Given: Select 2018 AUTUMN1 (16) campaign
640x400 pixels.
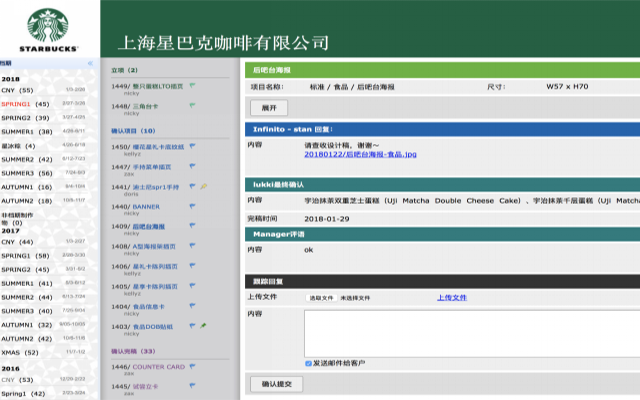Looking at the screenshot, I should click(x=27, y=187).
